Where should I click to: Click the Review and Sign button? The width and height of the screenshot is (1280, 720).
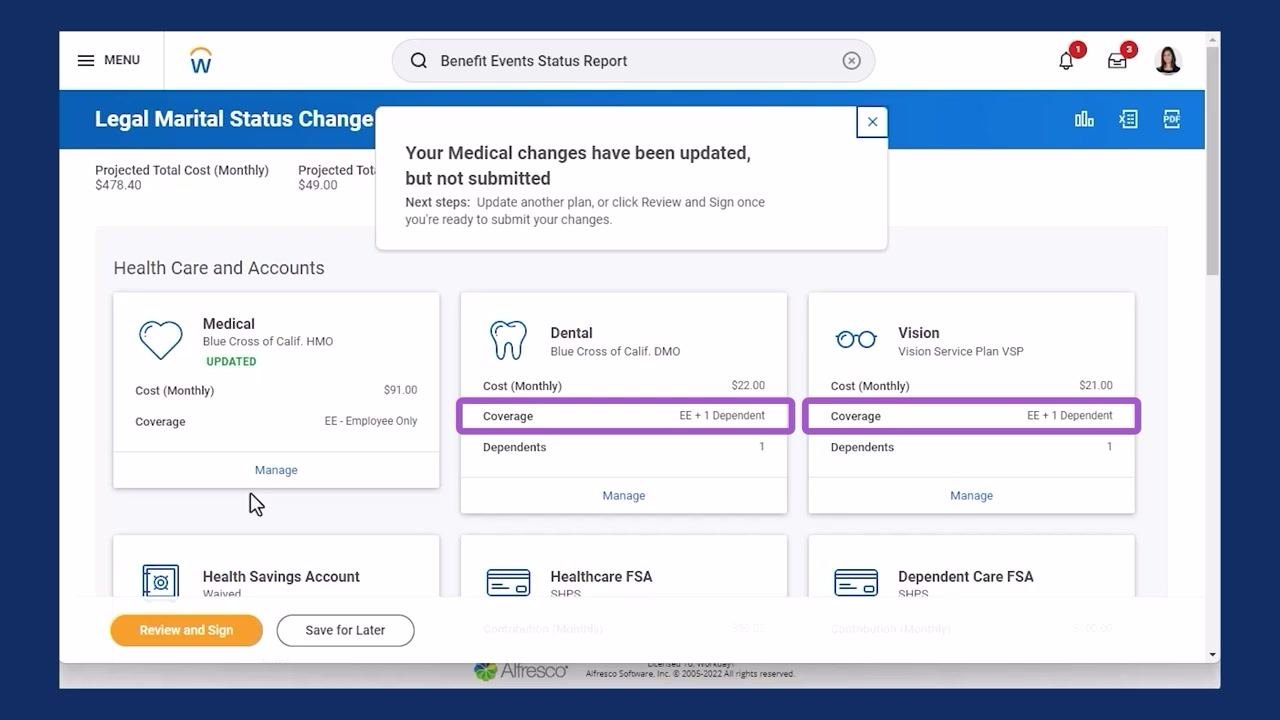coord(186,630)
